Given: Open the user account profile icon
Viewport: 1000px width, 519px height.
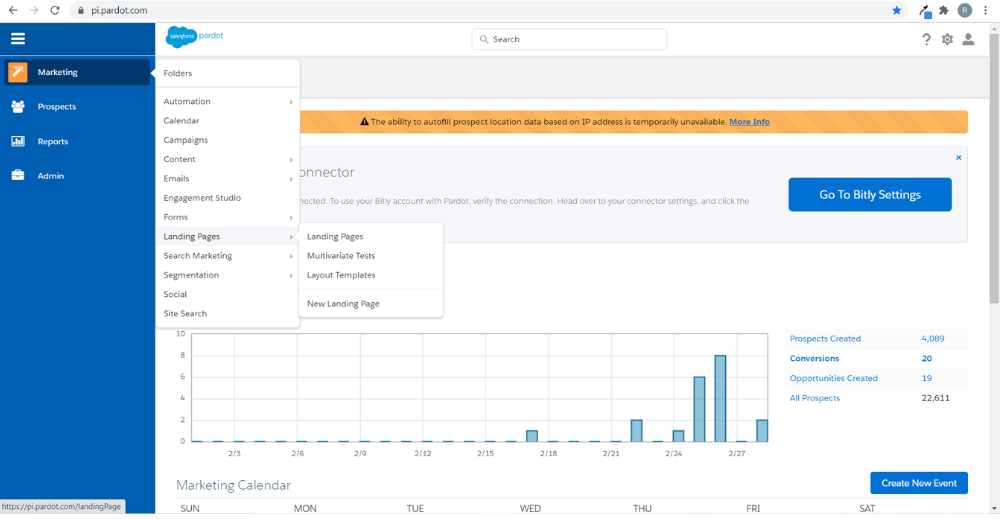Looking at the screenshot, I should click(x=968, y=40).
